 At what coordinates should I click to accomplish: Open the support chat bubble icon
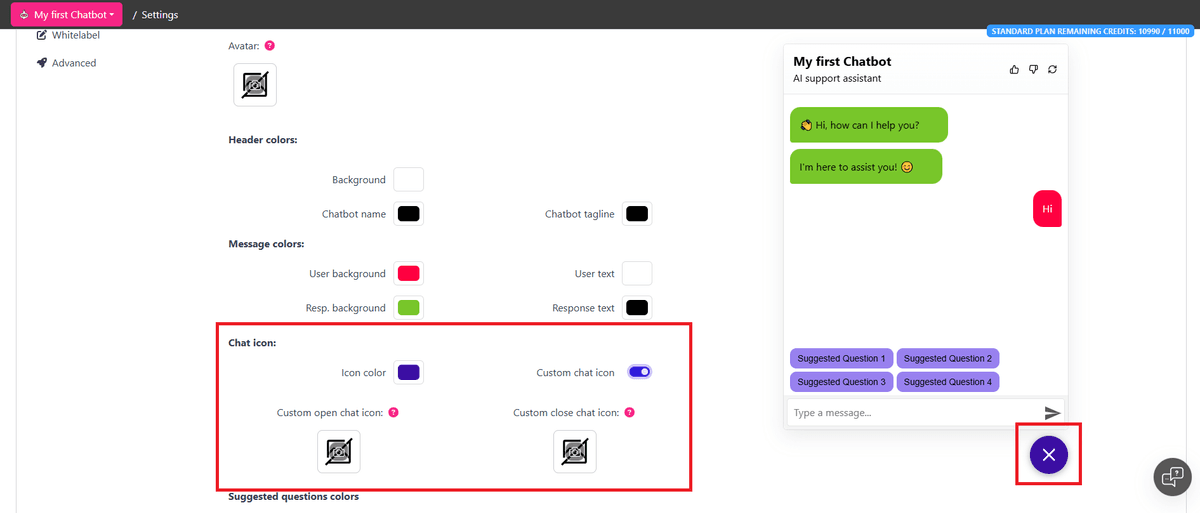(1173, 477)
